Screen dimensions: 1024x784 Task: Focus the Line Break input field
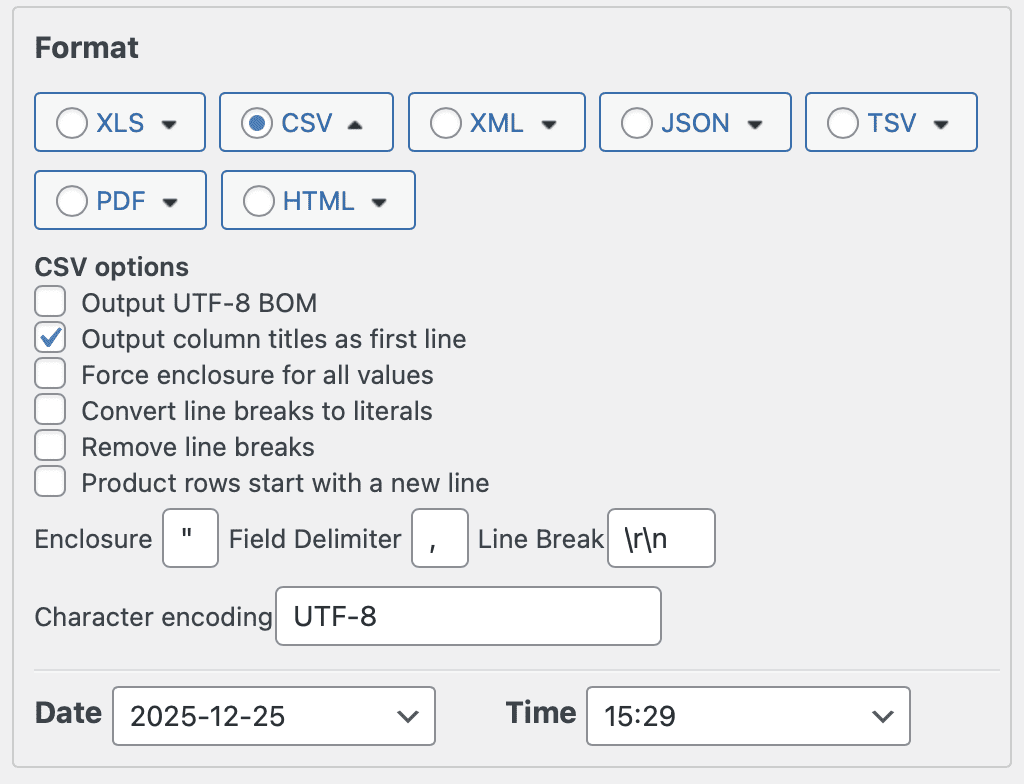click(661, 539)
